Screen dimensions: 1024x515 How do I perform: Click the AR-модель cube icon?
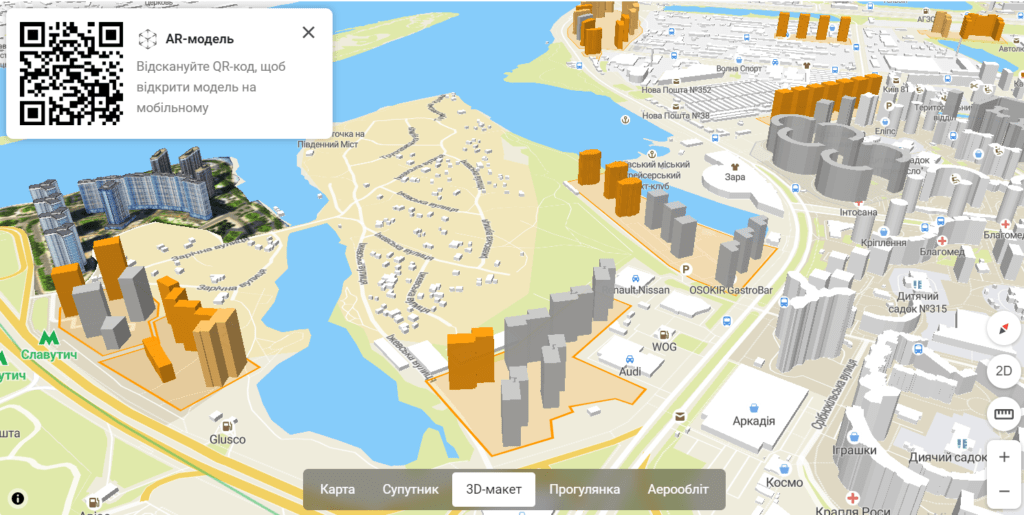[x=148, y=39]
